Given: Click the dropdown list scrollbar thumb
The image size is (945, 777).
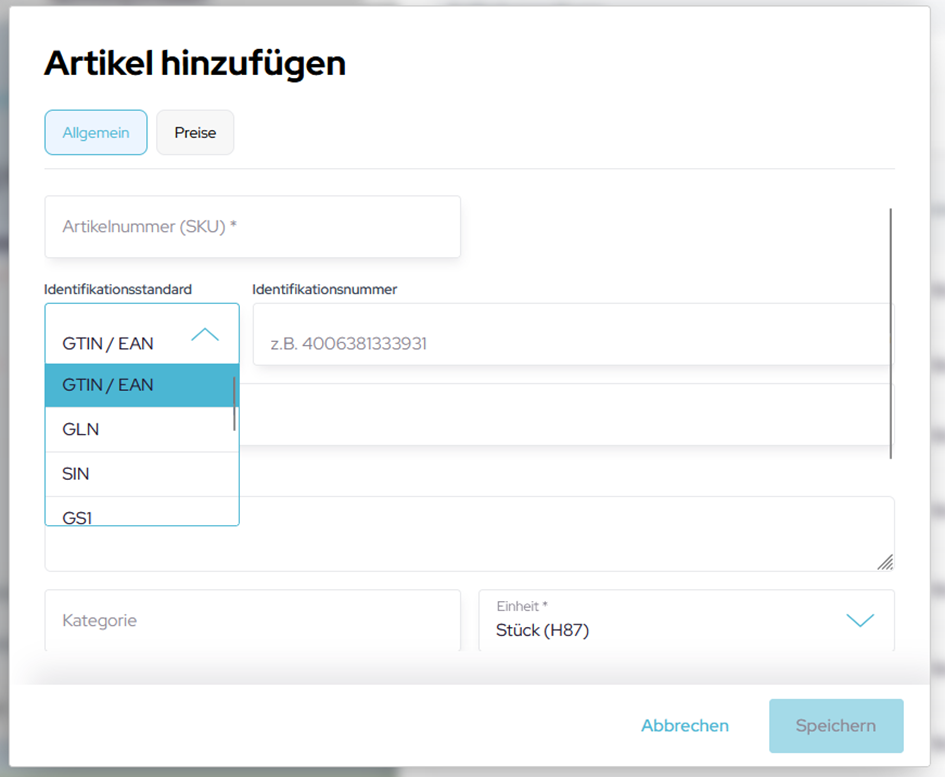Looking at the screenshot, I should 235,404.
